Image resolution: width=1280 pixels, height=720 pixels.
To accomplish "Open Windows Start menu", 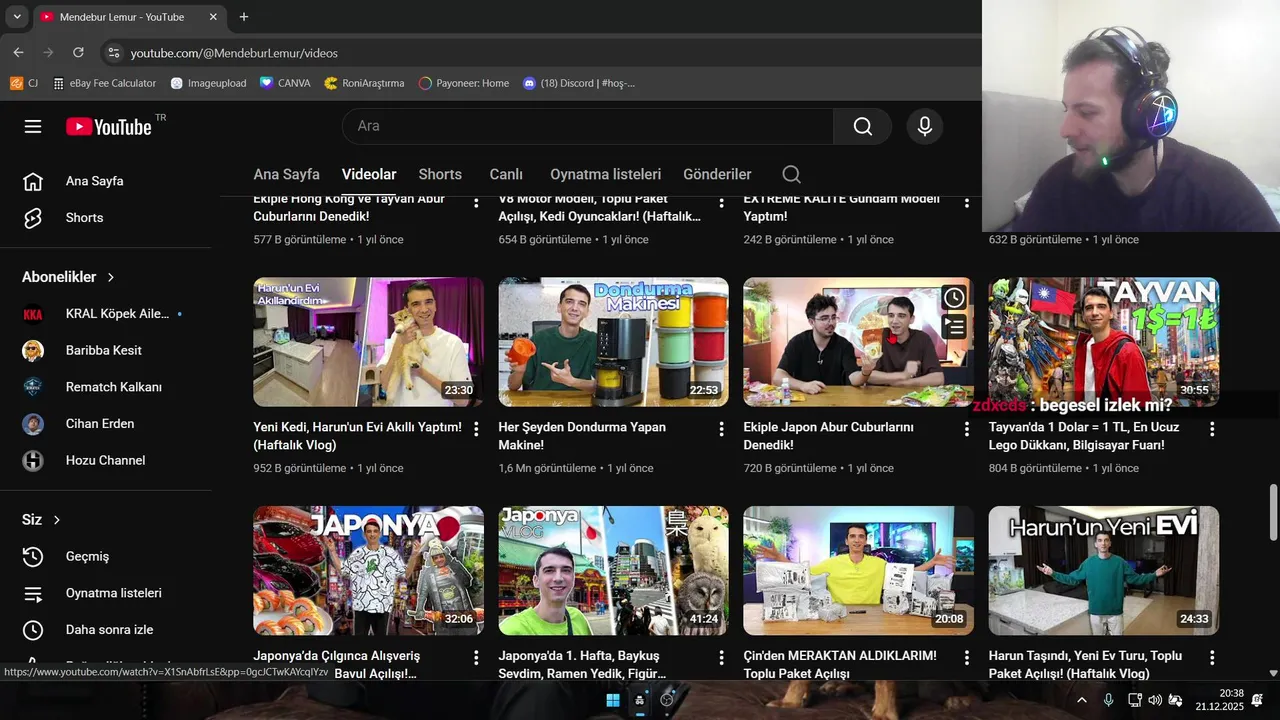I will click(612, 700).
